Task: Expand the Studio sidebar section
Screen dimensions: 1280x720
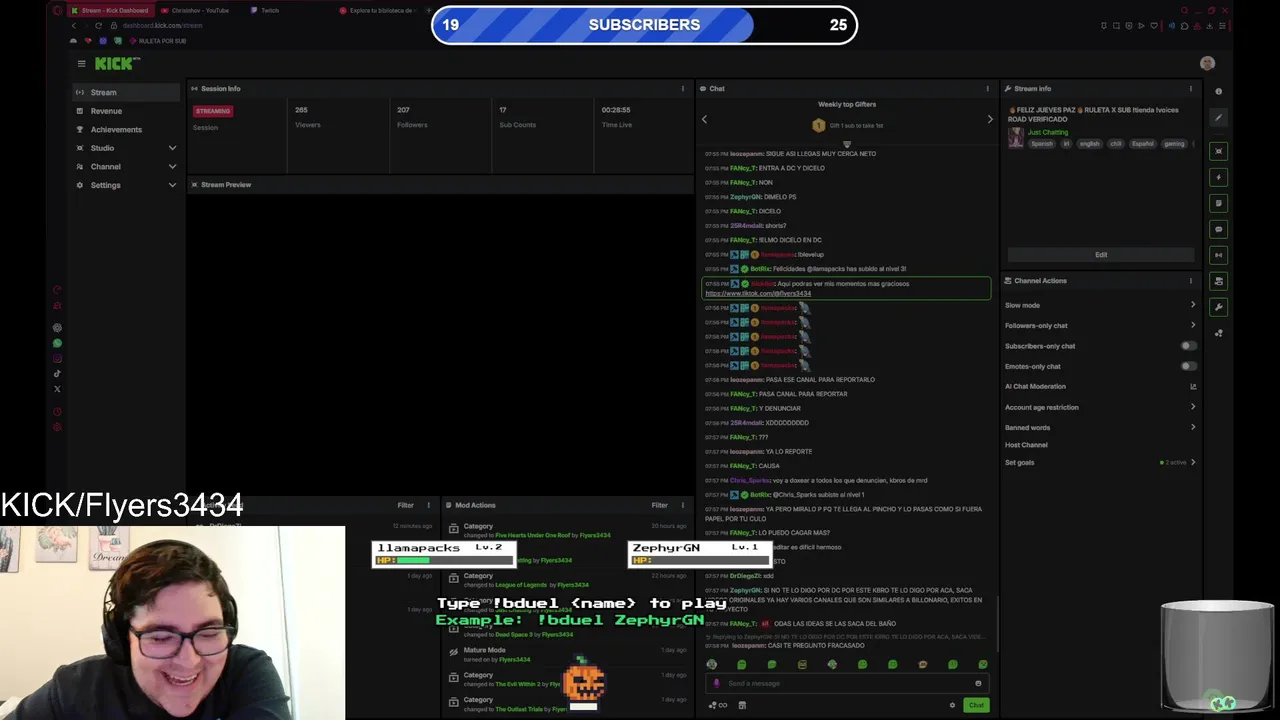Action: pos(126,148)
